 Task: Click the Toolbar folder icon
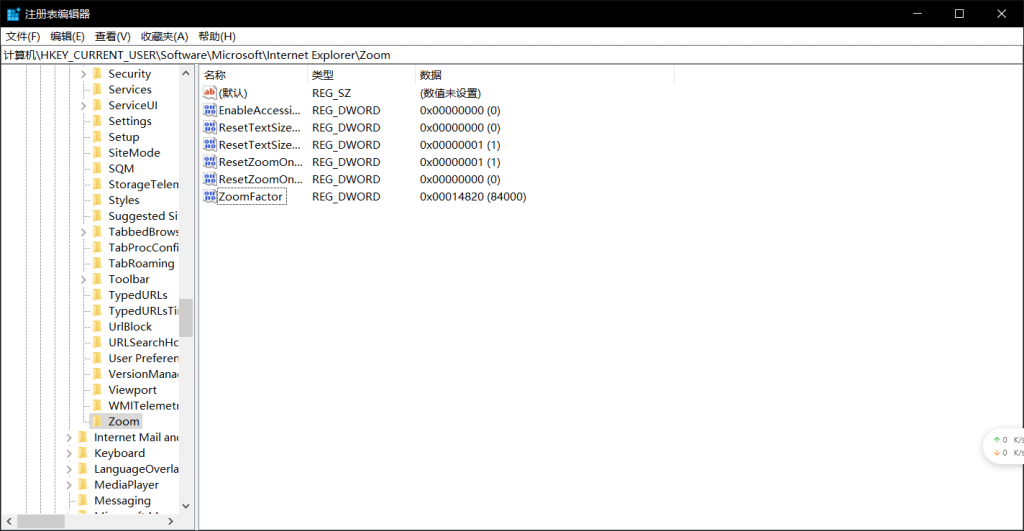98,279
